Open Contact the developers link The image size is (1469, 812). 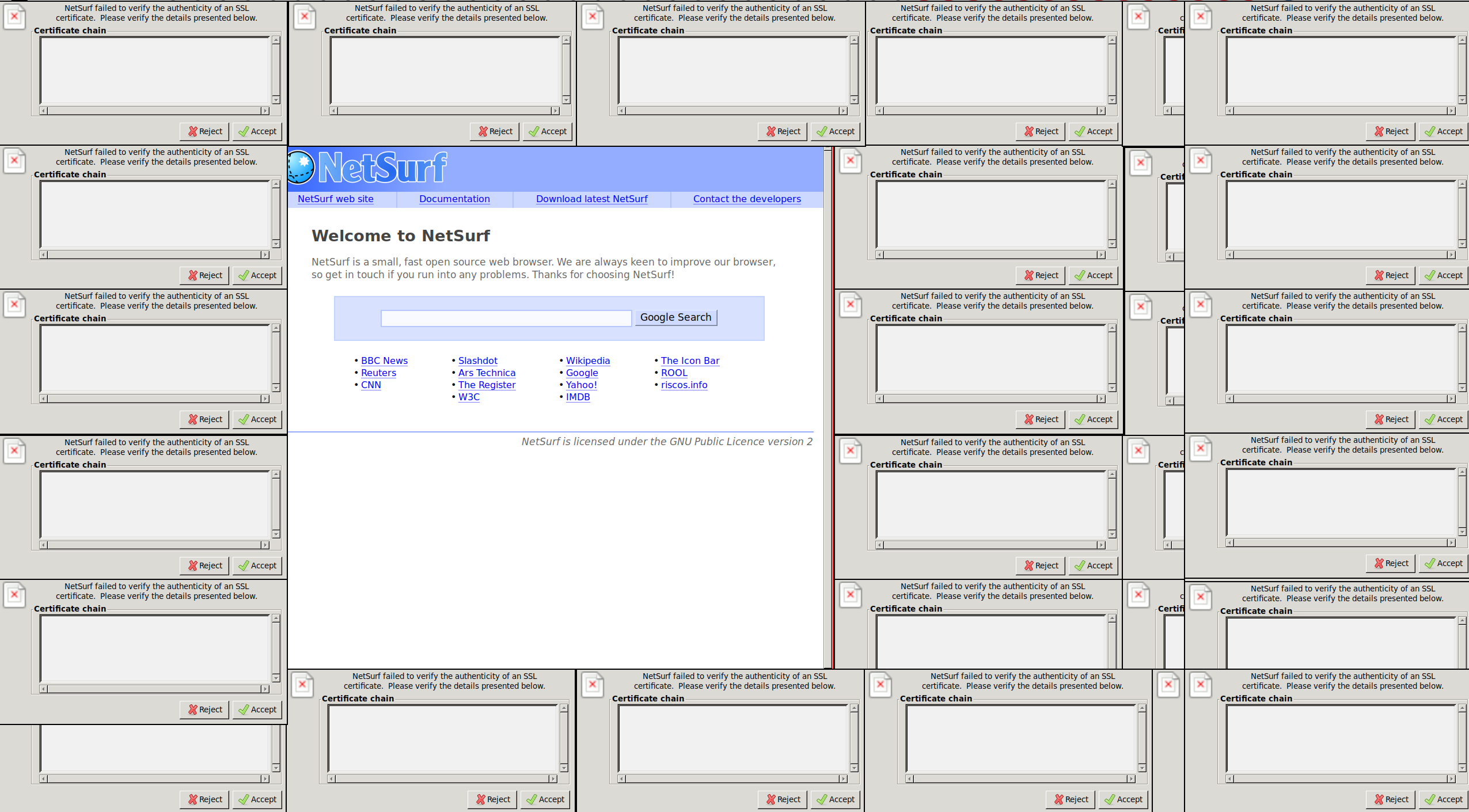[x=747, y=199]
